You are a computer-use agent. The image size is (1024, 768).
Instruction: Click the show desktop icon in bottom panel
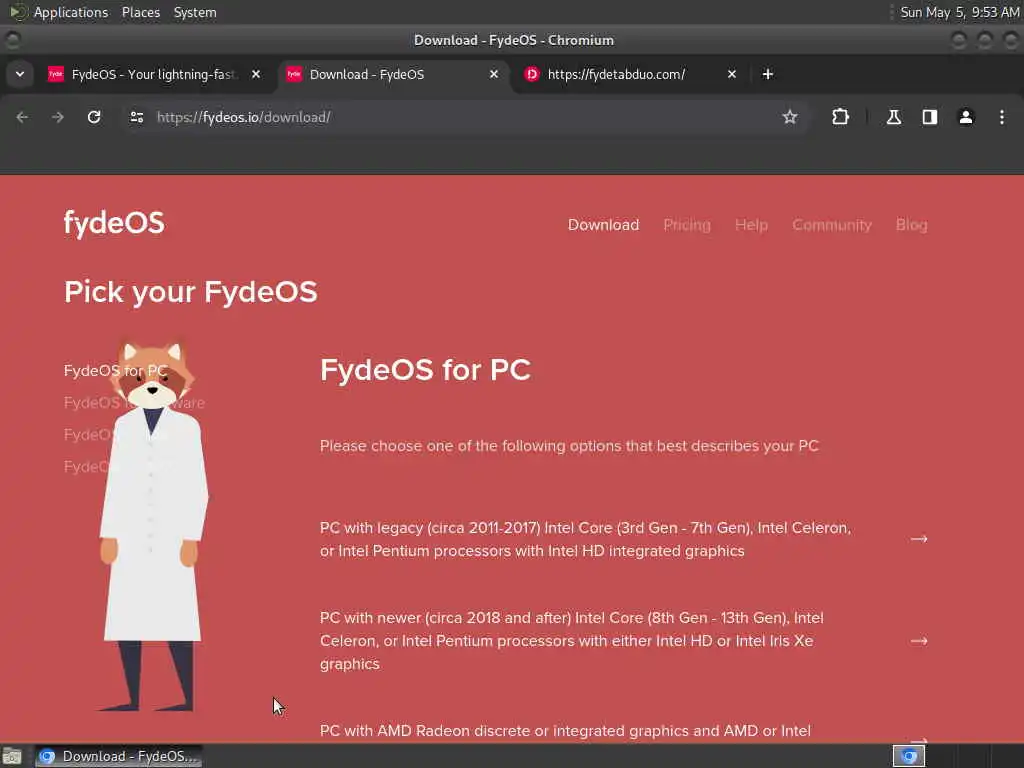[x=12, y=756]
